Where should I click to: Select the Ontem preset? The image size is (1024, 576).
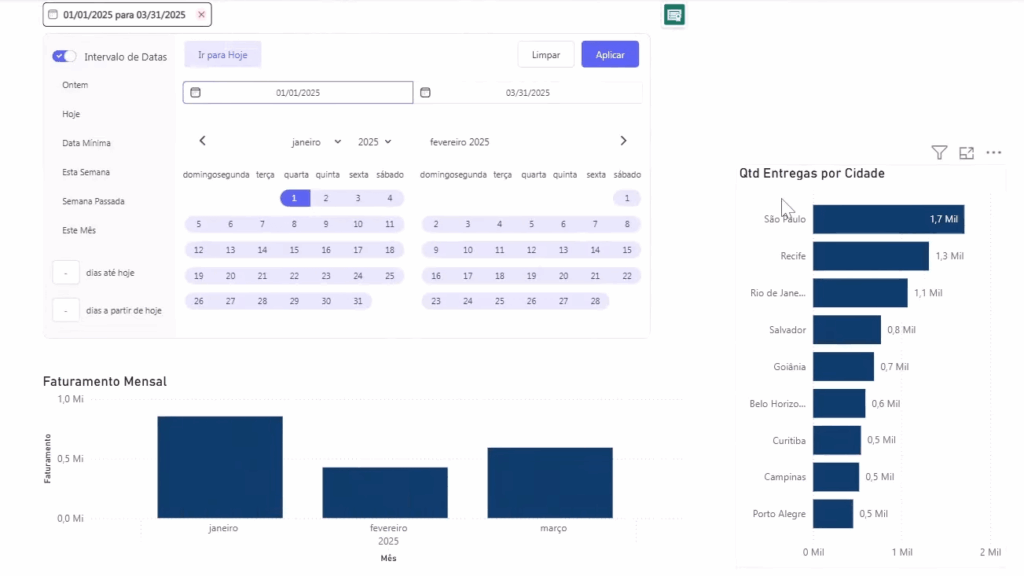point(75,85)
